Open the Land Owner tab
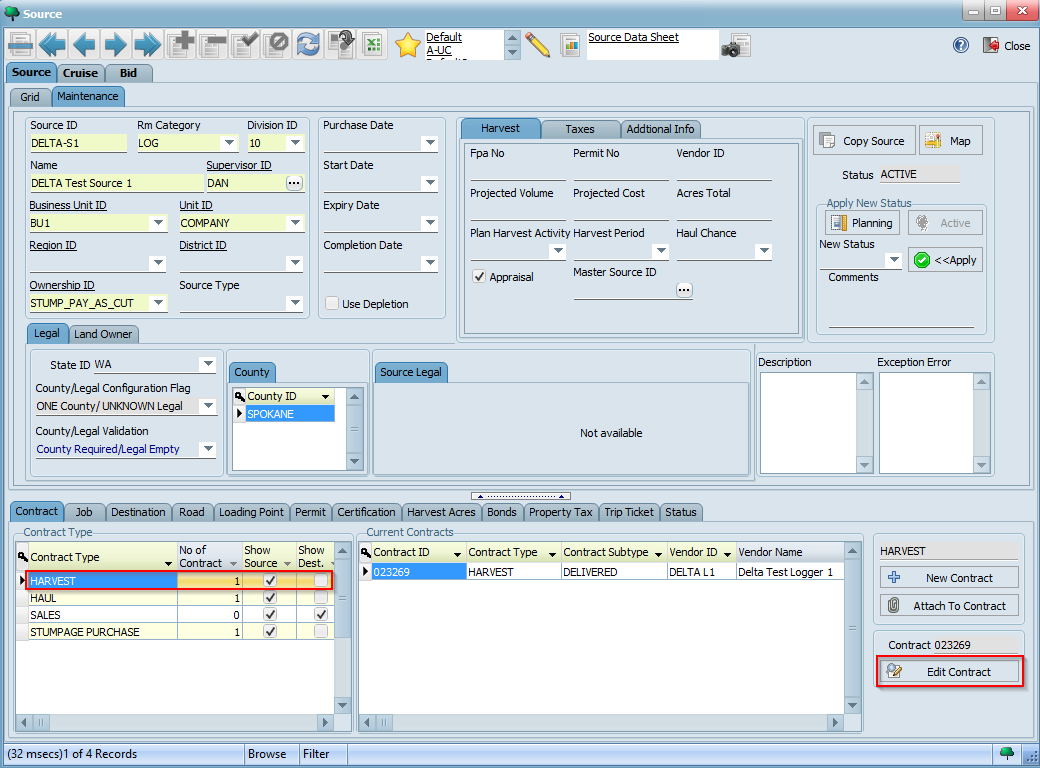This screenshot has height=768, width=1040. point(103,334)
